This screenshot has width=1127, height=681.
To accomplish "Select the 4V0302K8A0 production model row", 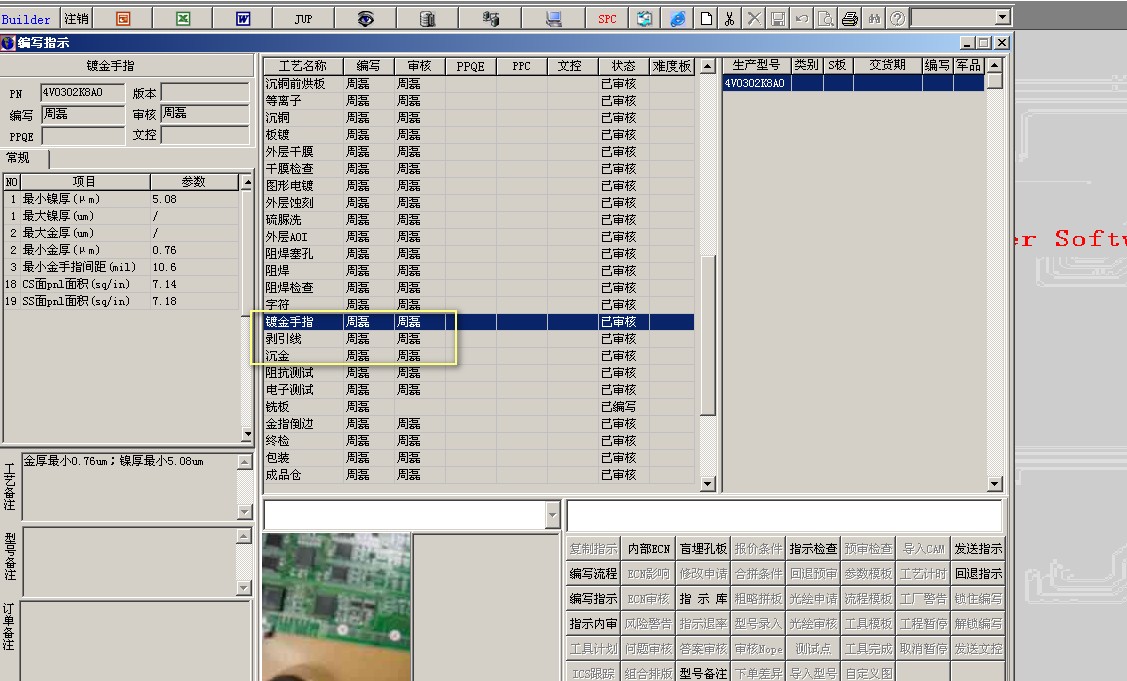I will tap(853, 83).
